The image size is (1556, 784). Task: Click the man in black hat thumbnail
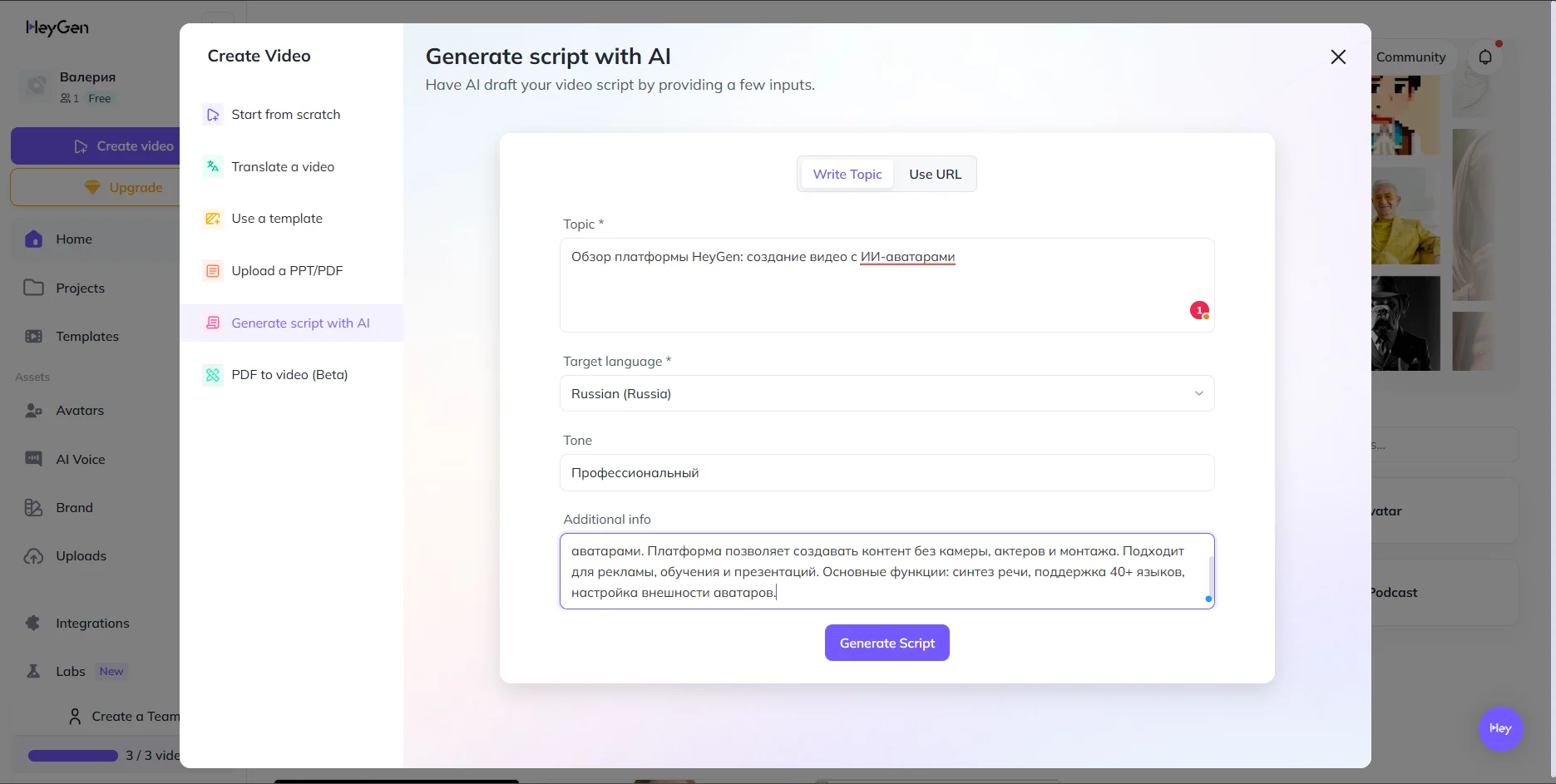(x=1405, y=323)
